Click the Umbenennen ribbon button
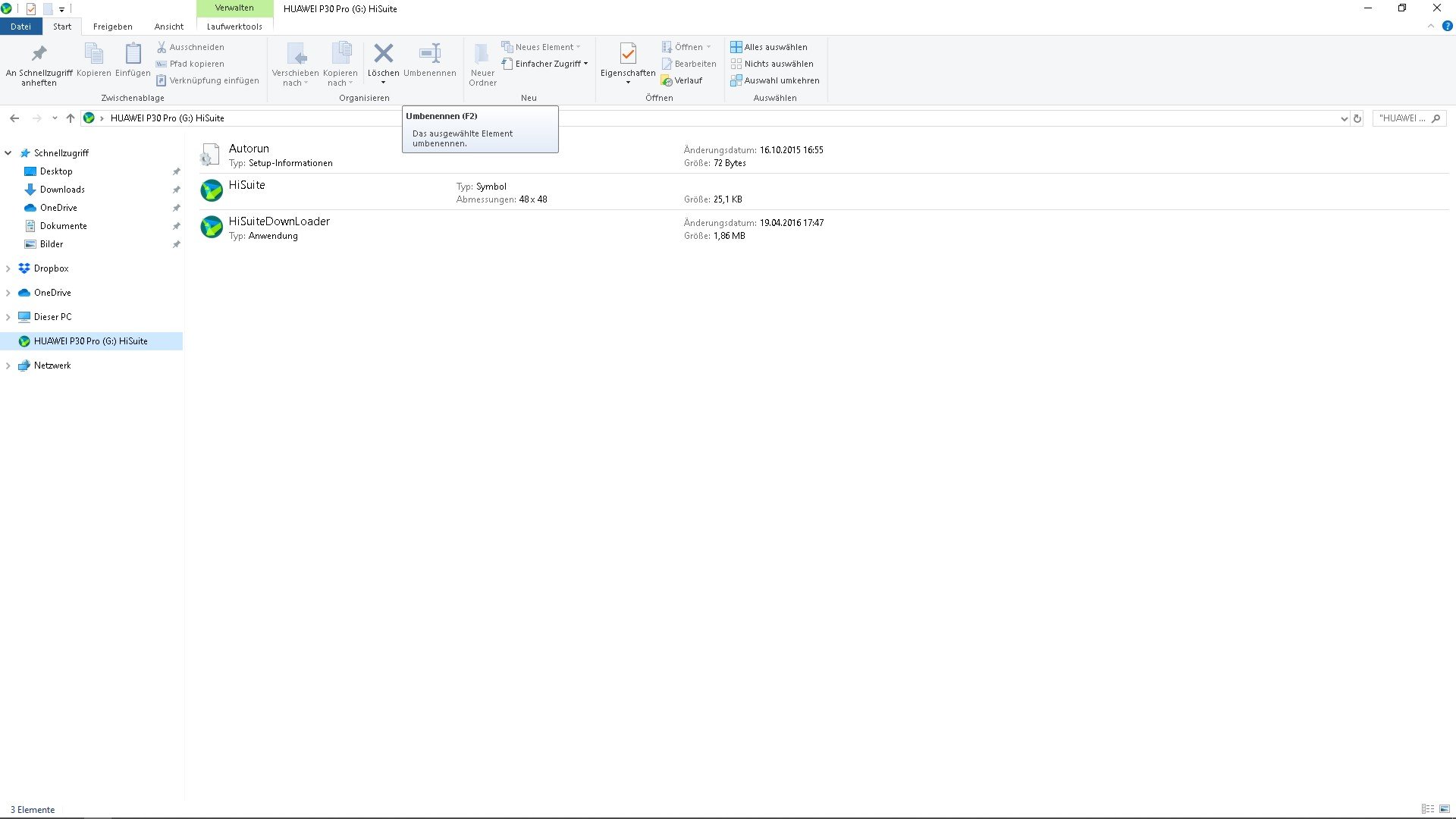This screenshot has width=1456, height=819. [x=430, y=61]
